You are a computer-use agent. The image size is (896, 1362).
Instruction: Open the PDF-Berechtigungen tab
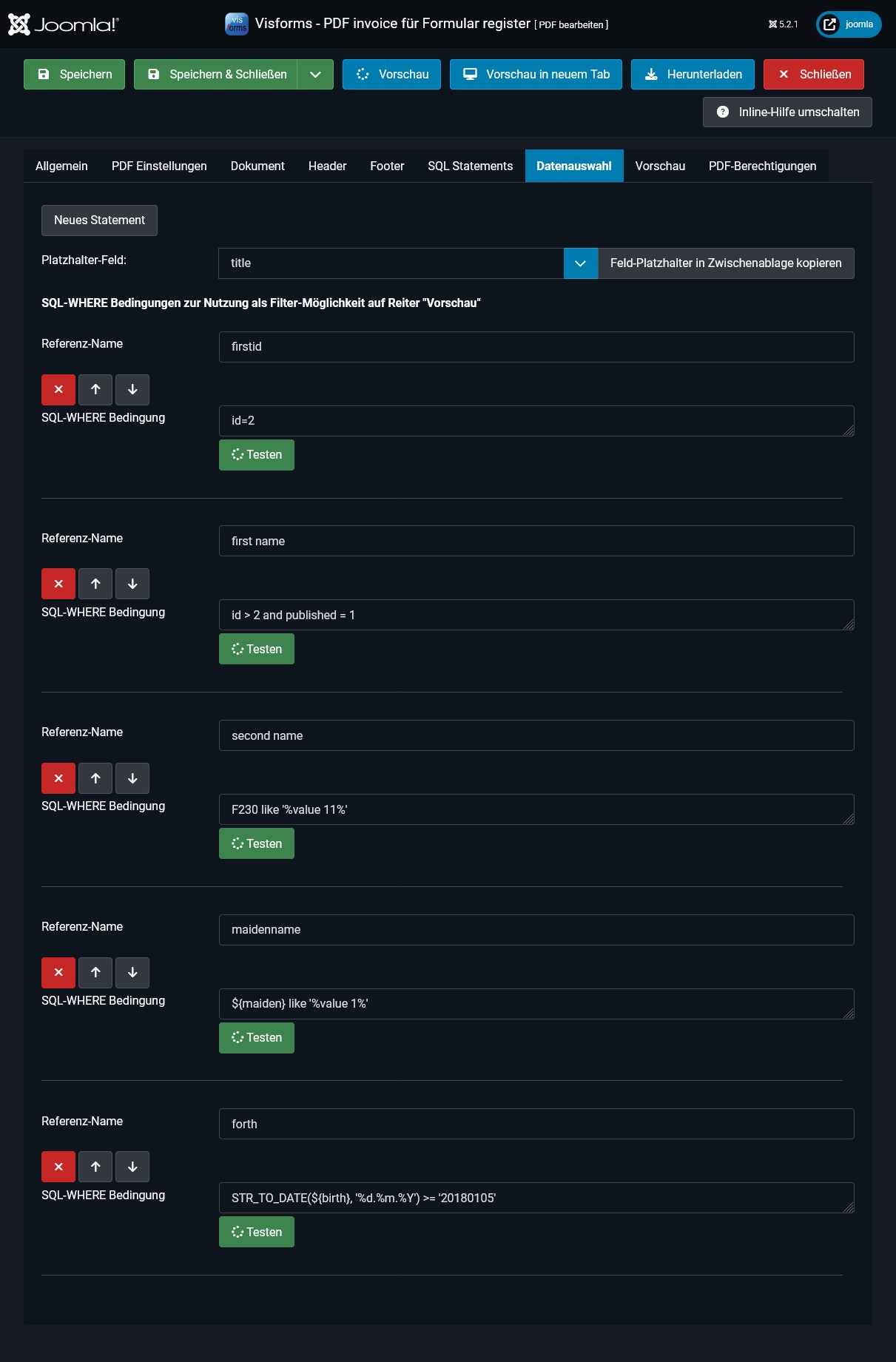[762, 166]
